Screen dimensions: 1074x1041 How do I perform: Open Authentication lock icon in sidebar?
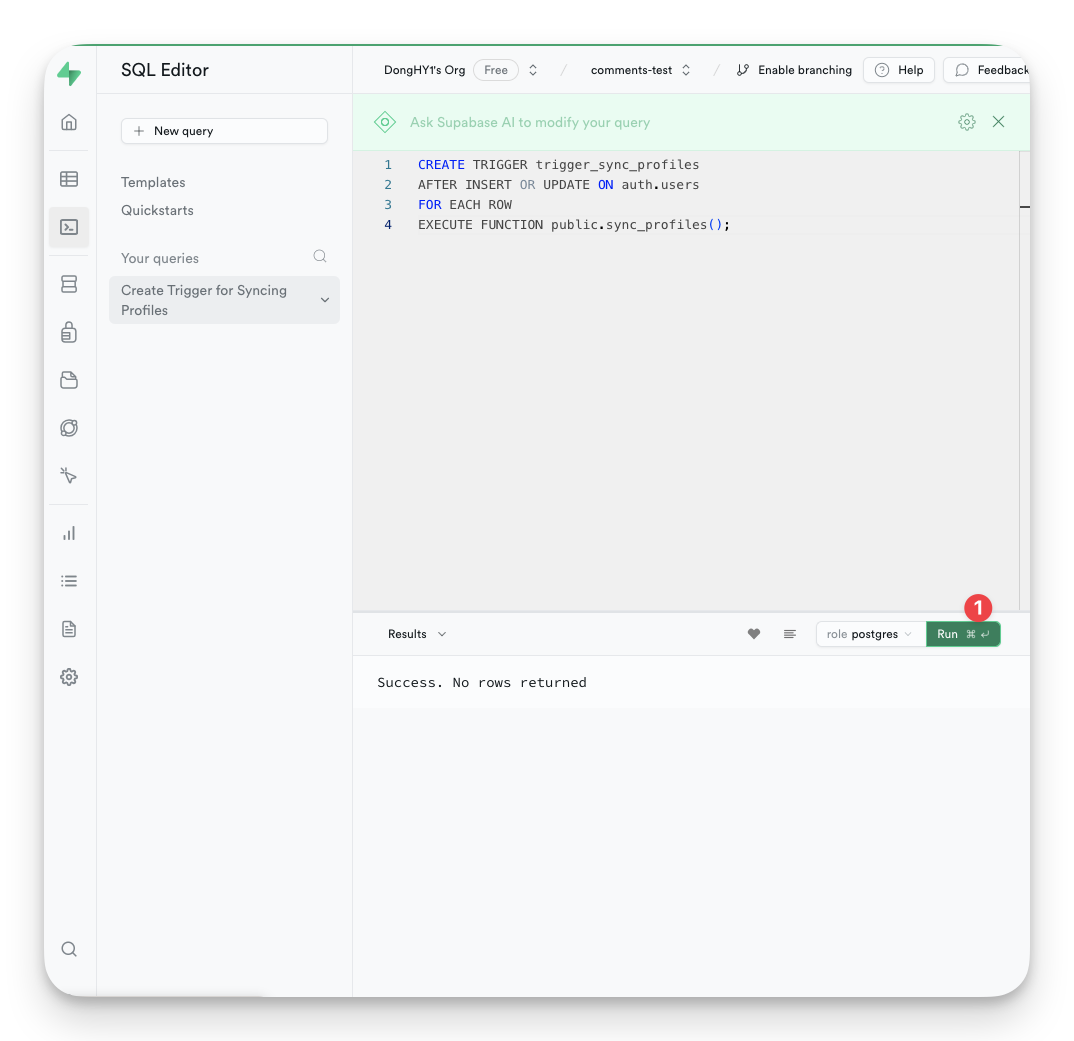tap(69, 332)
